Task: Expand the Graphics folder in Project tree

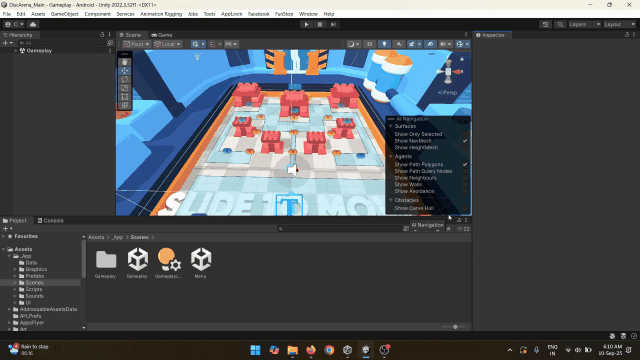Action: pos(15,269)
